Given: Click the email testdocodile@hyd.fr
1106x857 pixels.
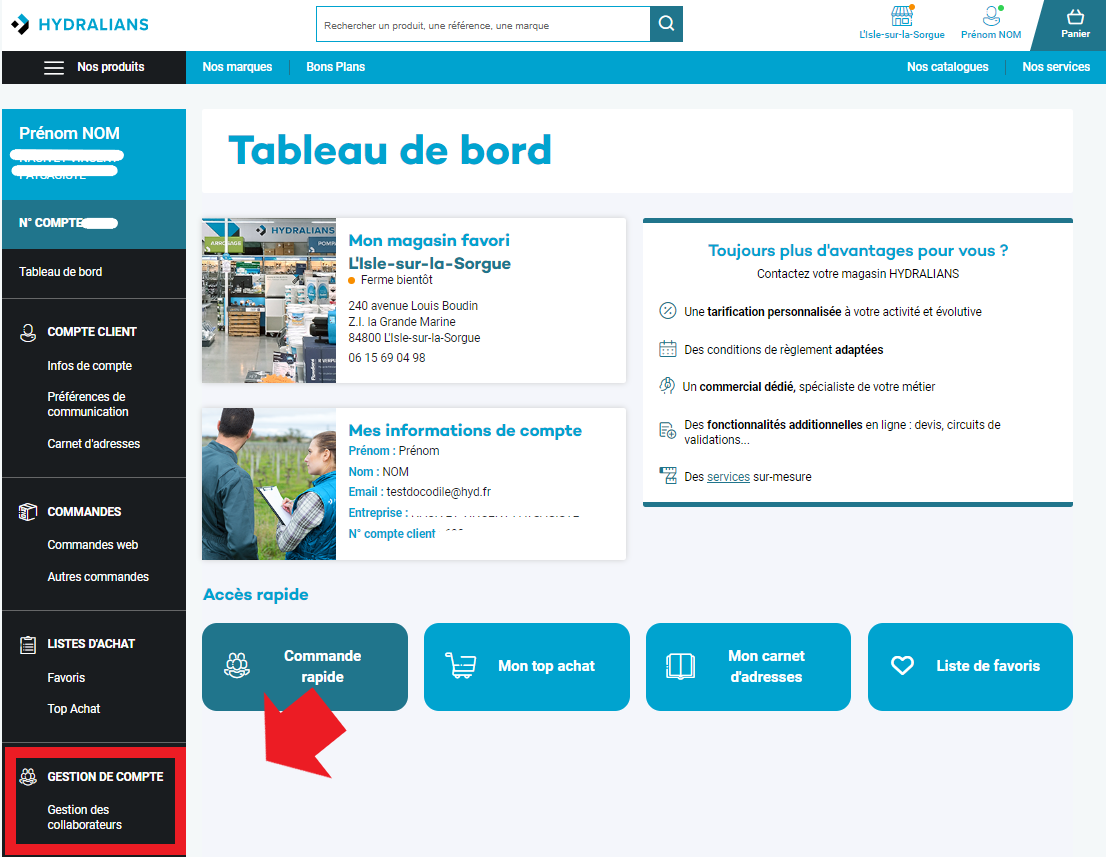Looking at the screenshot, I should (x=439, y=492).
